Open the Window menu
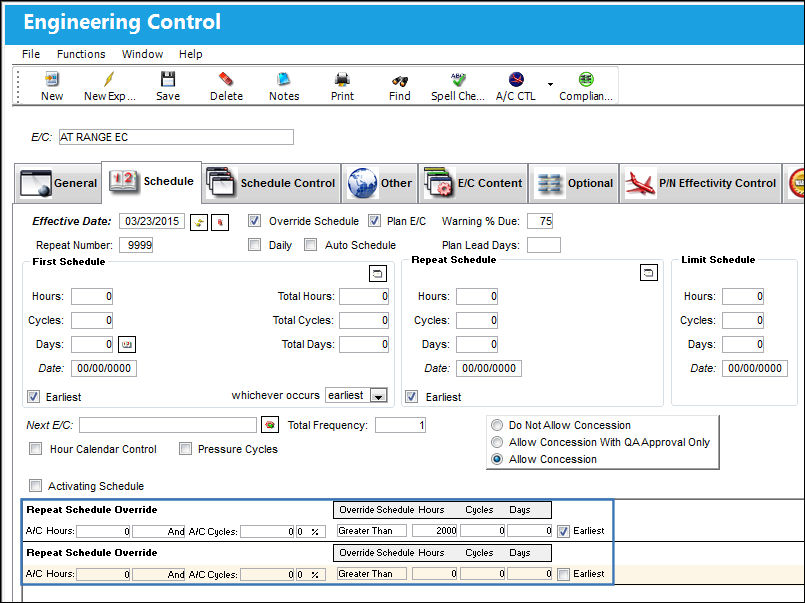The image size is (805, 603). pyautogui.click(x=142, y=54)
